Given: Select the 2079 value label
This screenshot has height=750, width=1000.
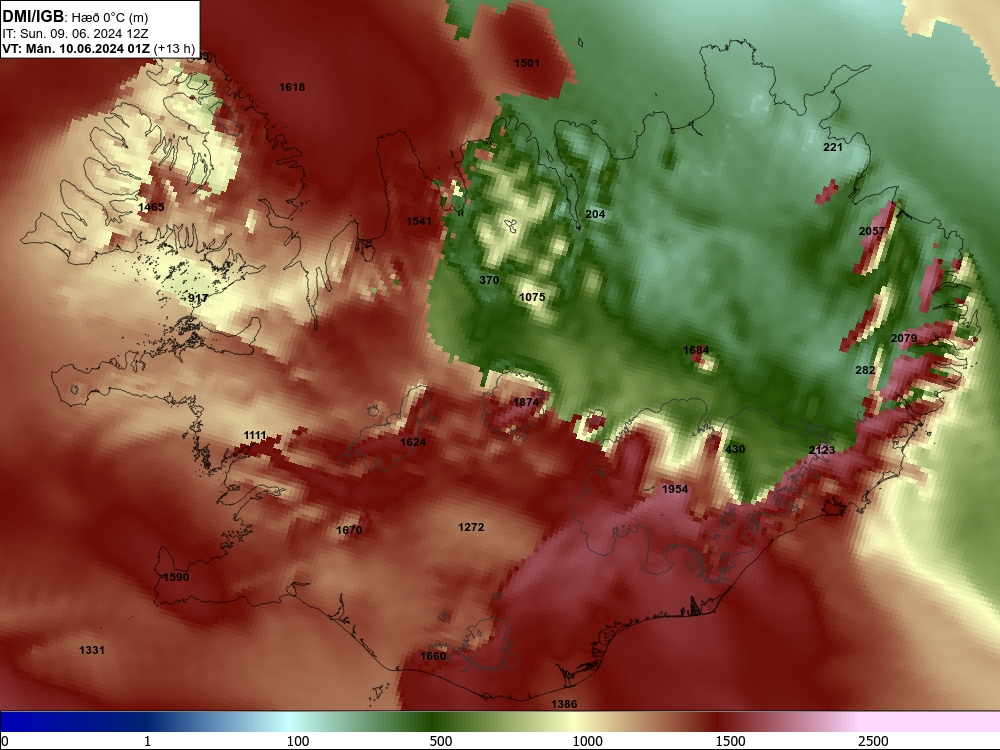Looking at the screenshot, I should click(904, 339).
